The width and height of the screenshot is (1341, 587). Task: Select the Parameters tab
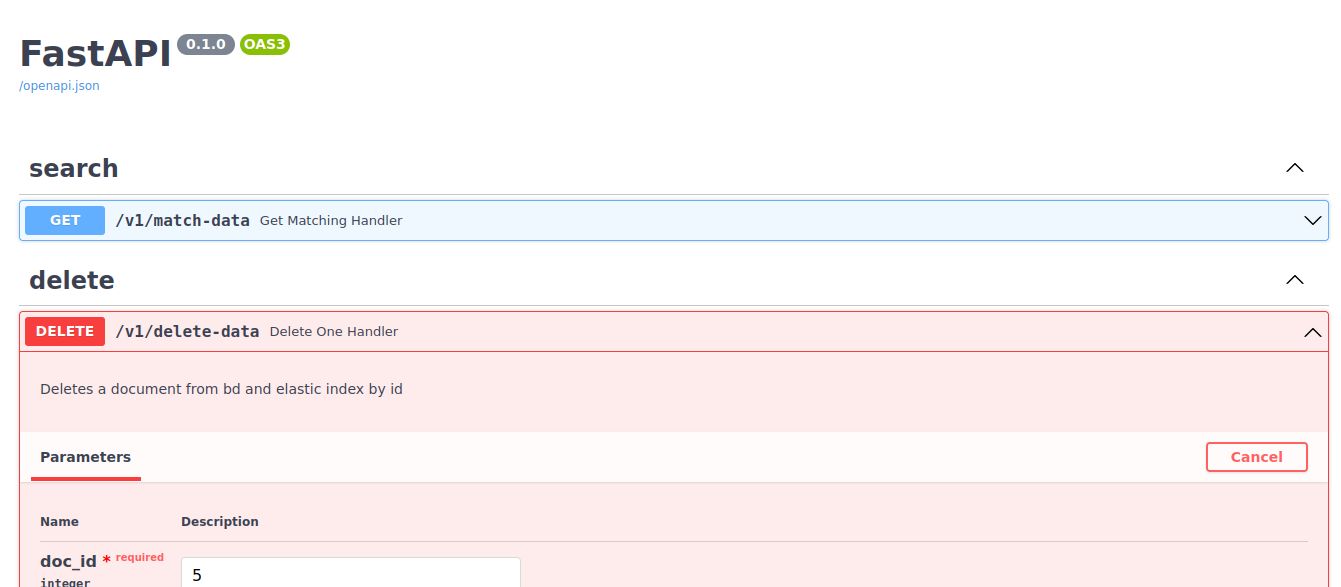pos(85,457)
